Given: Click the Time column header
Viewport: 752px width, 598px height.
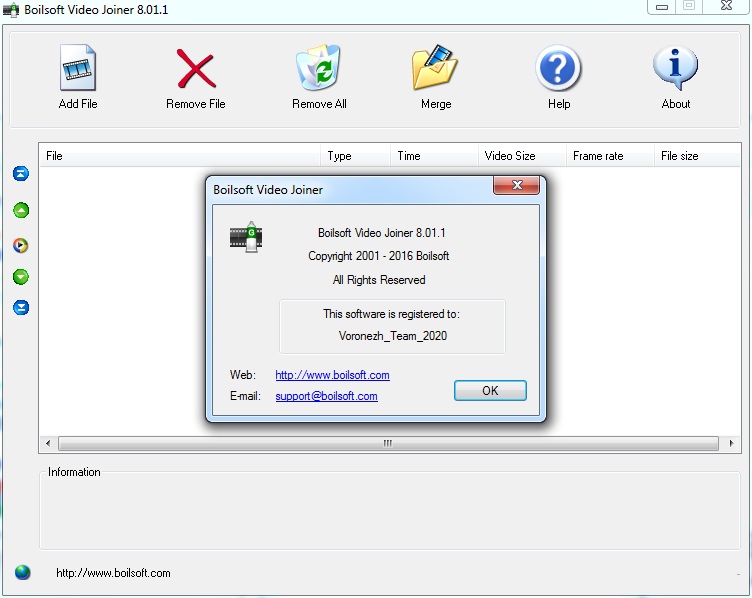Looking at the screenshot, I should click(x=434, y=156).
